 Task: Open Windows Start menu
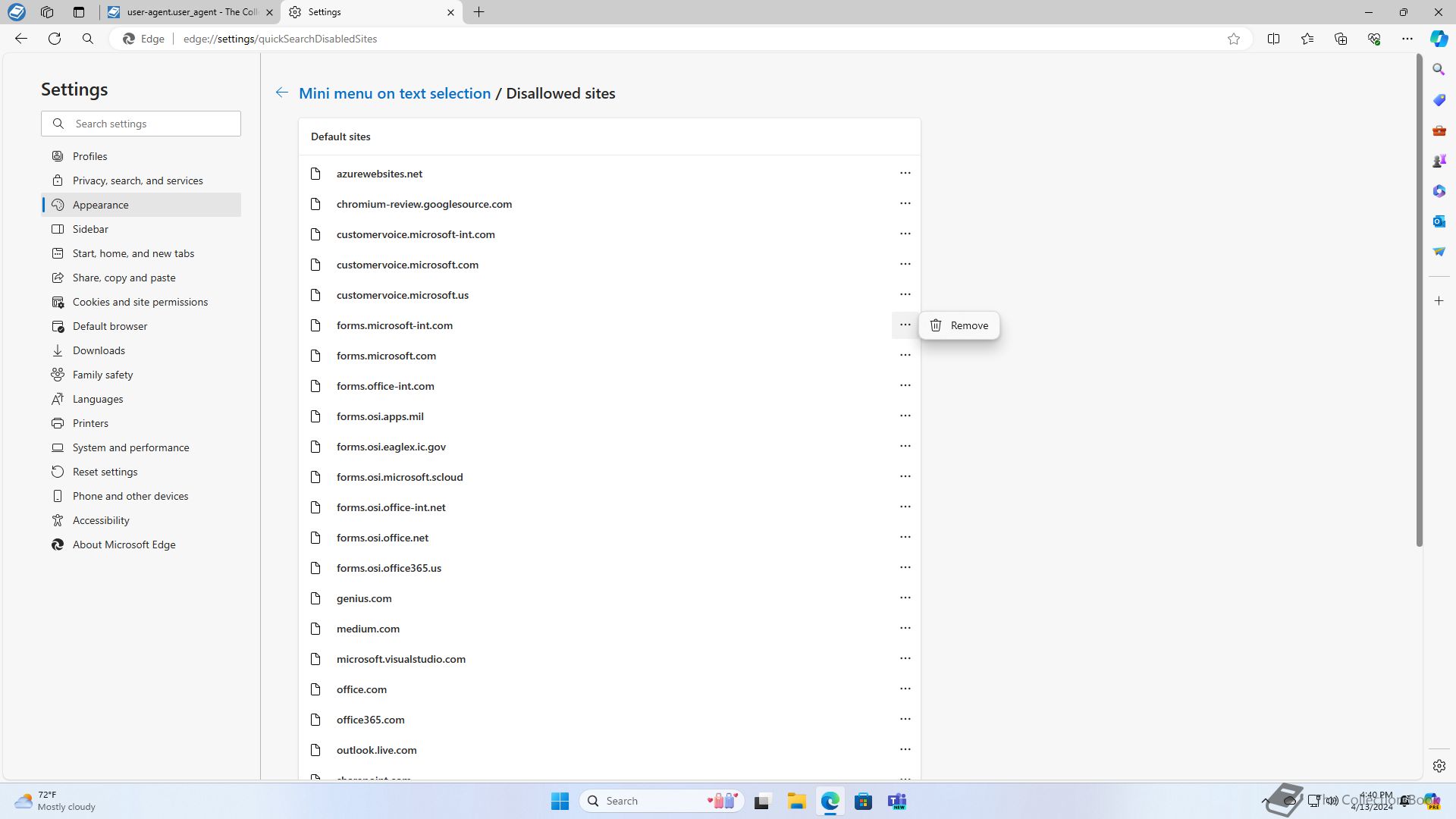pos(560,801)
